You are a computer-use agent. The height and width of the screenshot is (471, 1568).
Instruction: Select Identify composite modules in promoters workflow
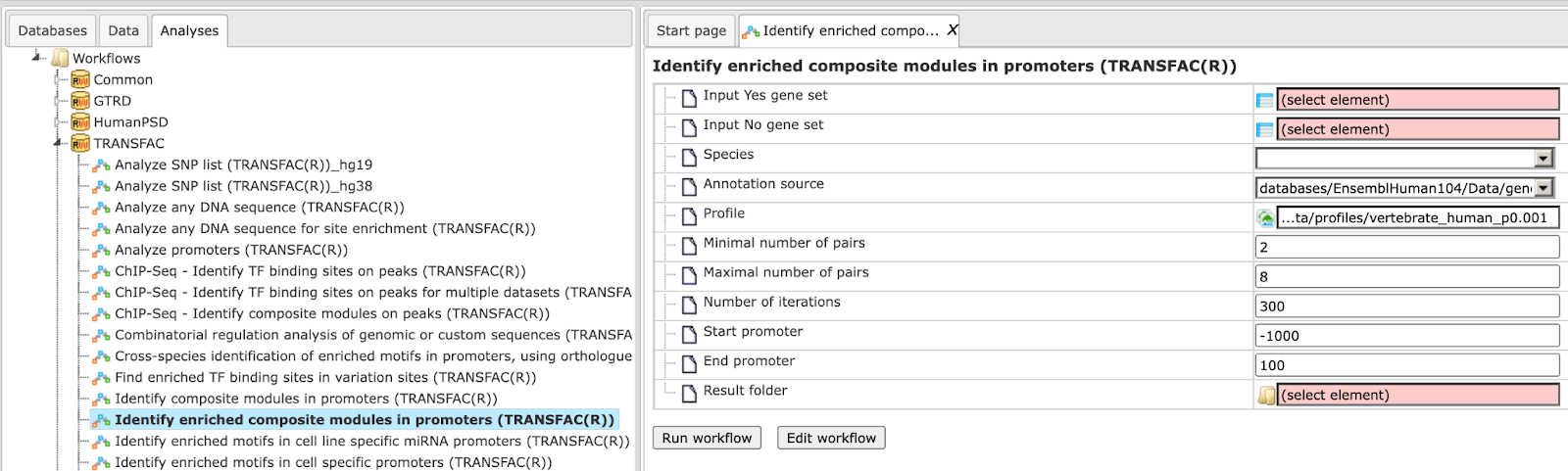coord(306,399)
